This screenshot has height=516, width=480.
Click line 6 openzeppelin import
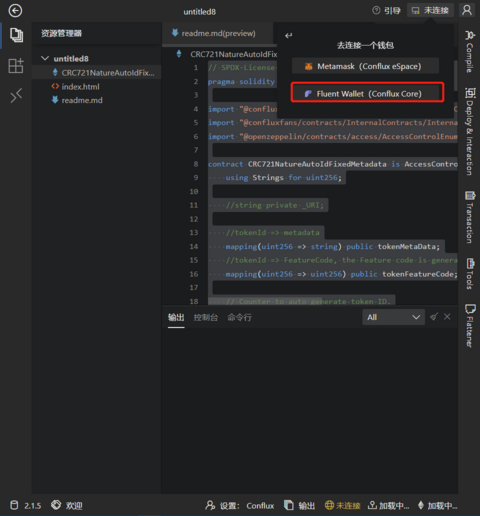pyautogui.click(x=333, y=137)
